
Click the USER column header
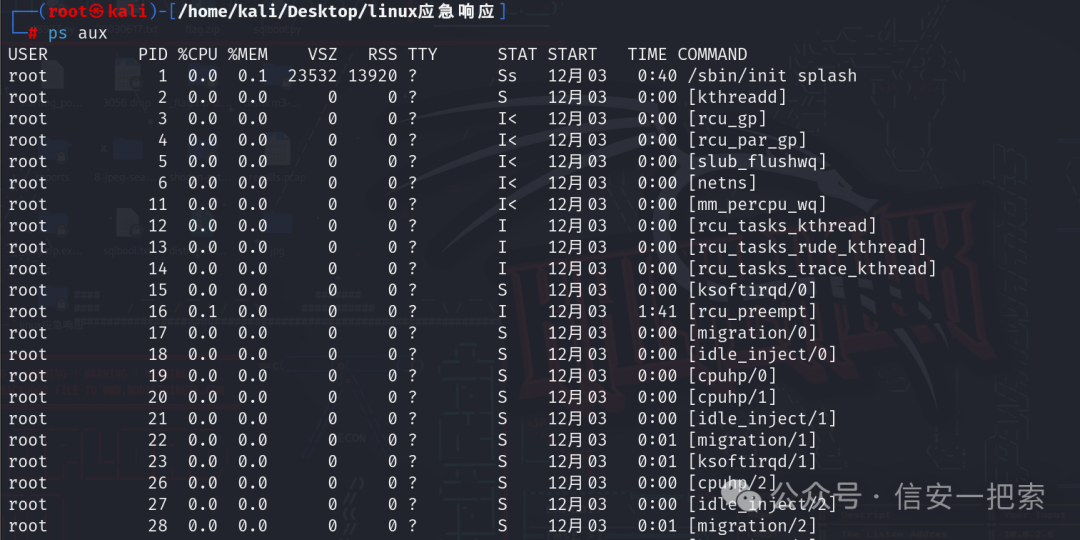[x=28, y=54]
